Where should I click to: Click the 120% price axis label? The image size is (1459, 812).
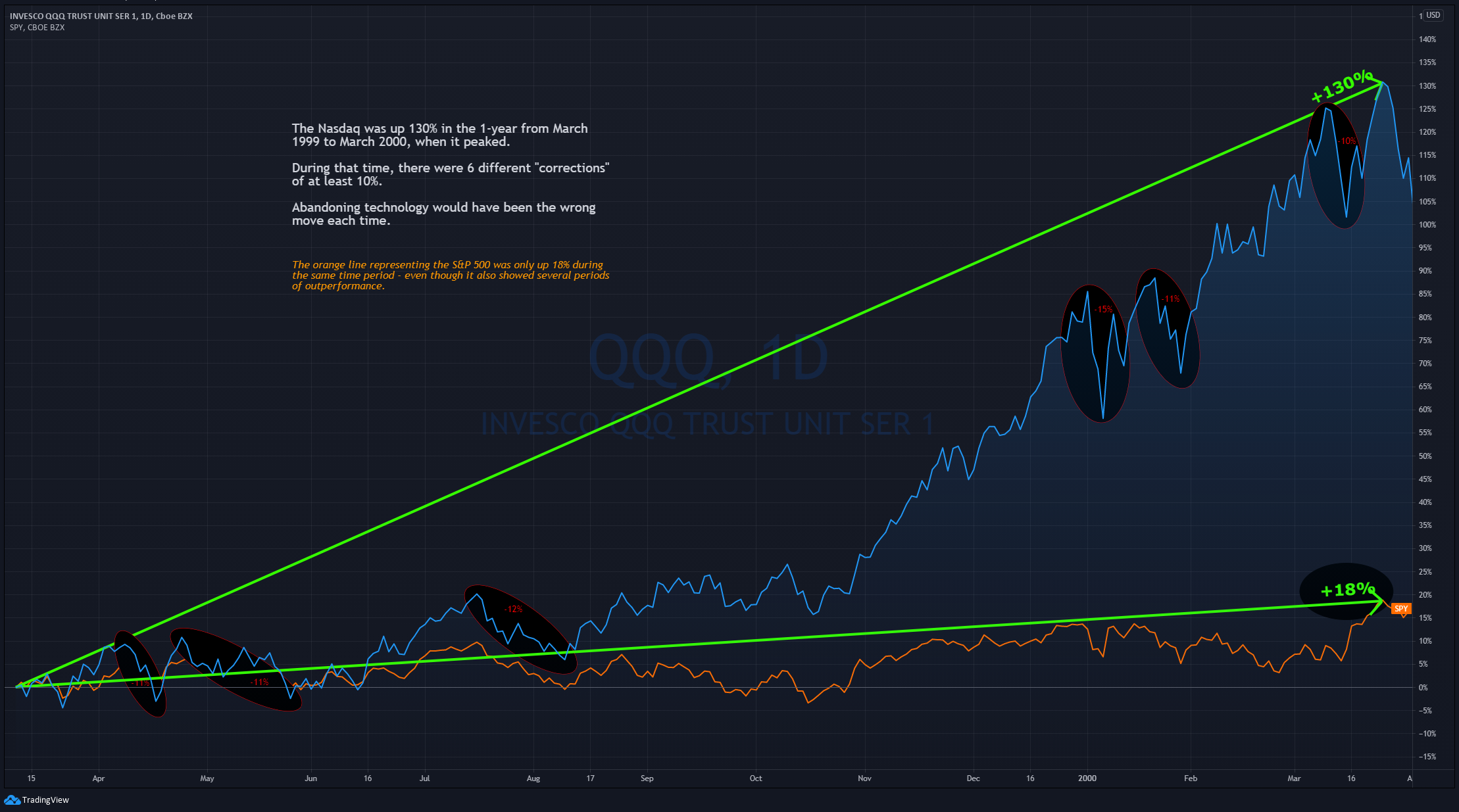point(1427,132)
